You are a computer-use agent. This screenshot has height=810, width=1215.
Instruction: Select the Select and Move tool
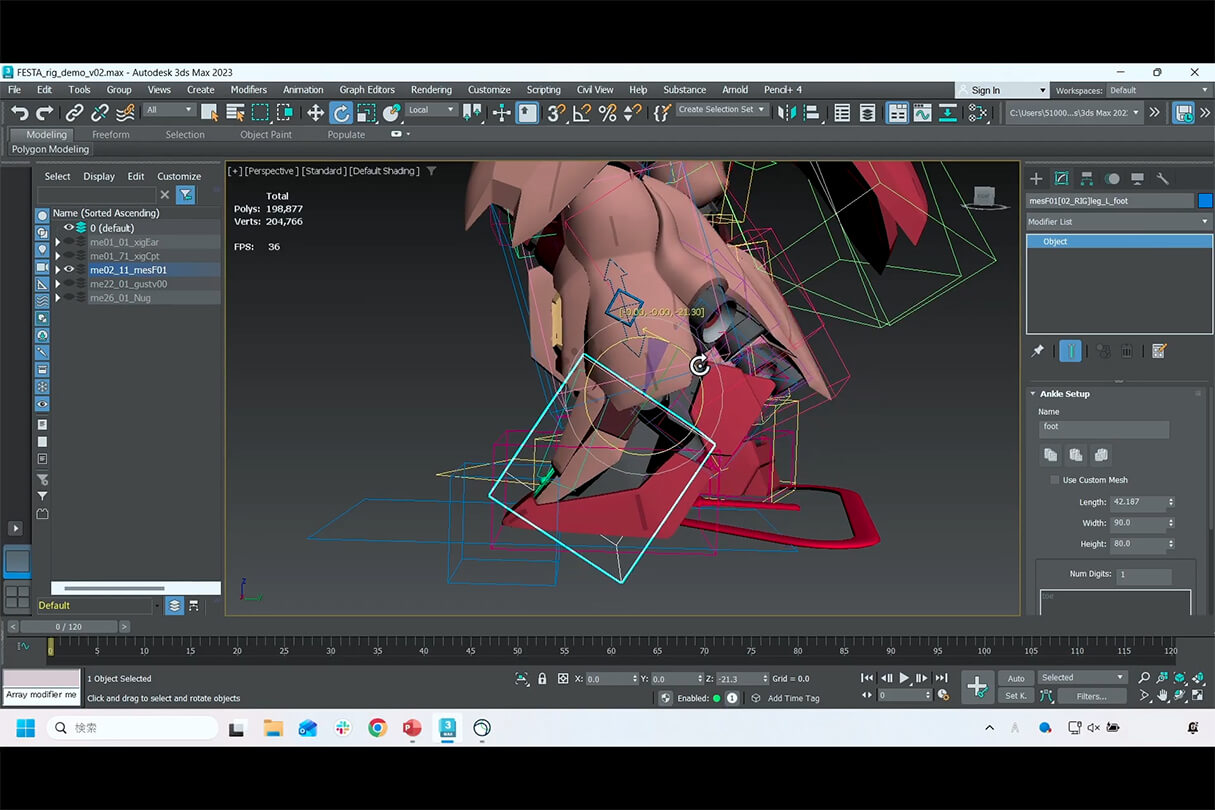tap(315, 113)
